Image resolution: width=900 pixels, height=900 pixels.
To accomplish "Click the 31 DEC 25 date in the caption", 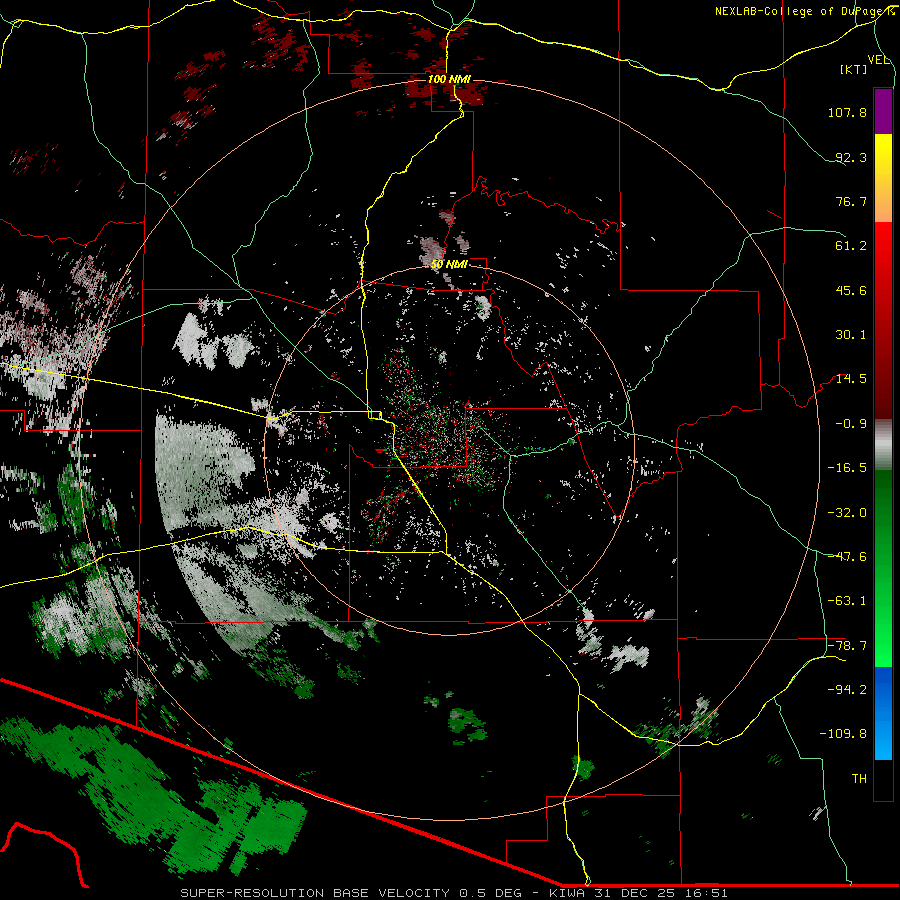I will pyautogui.click(x=635, y=893).
